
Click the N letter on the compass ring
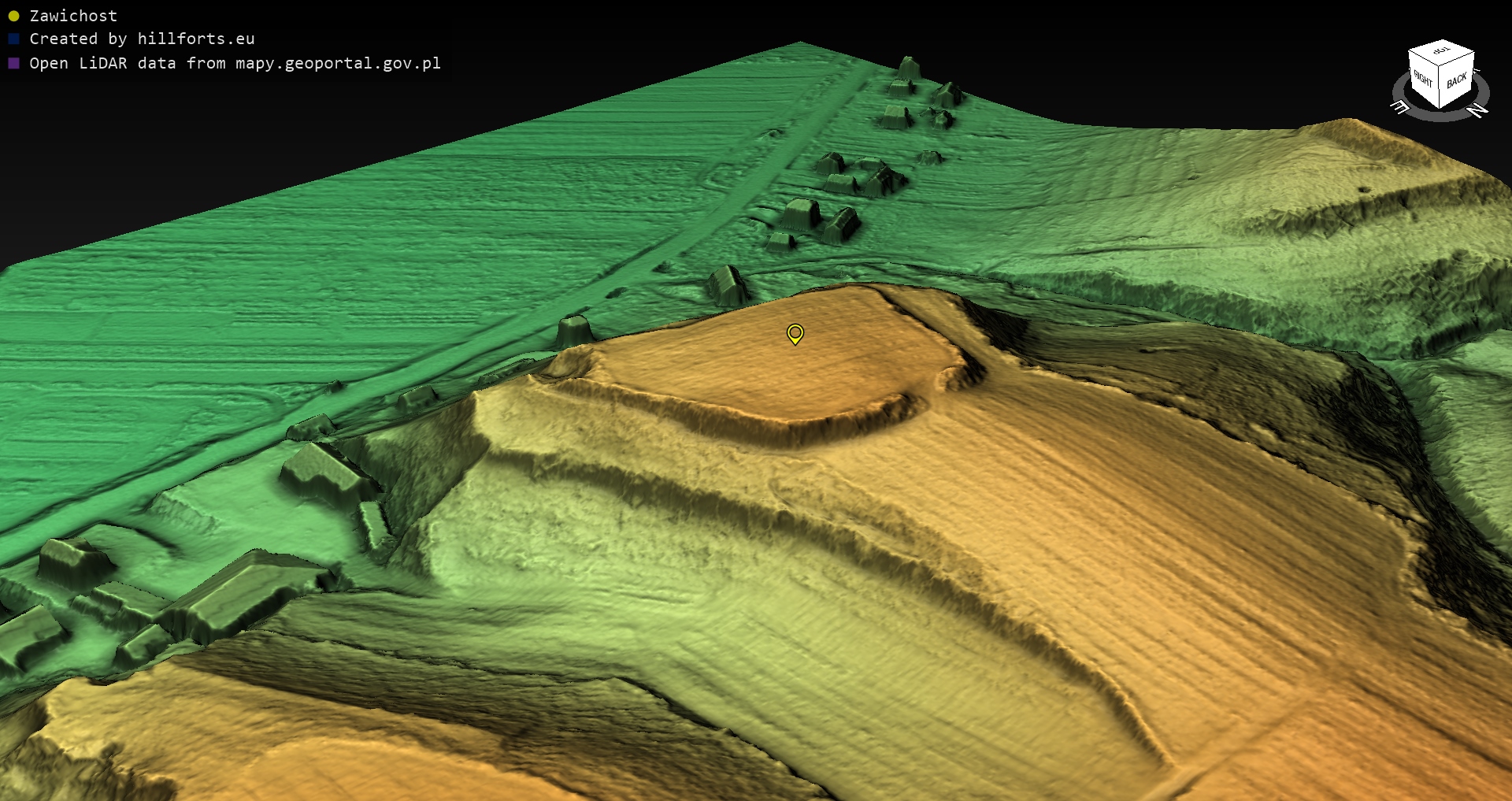point(1478,110)
